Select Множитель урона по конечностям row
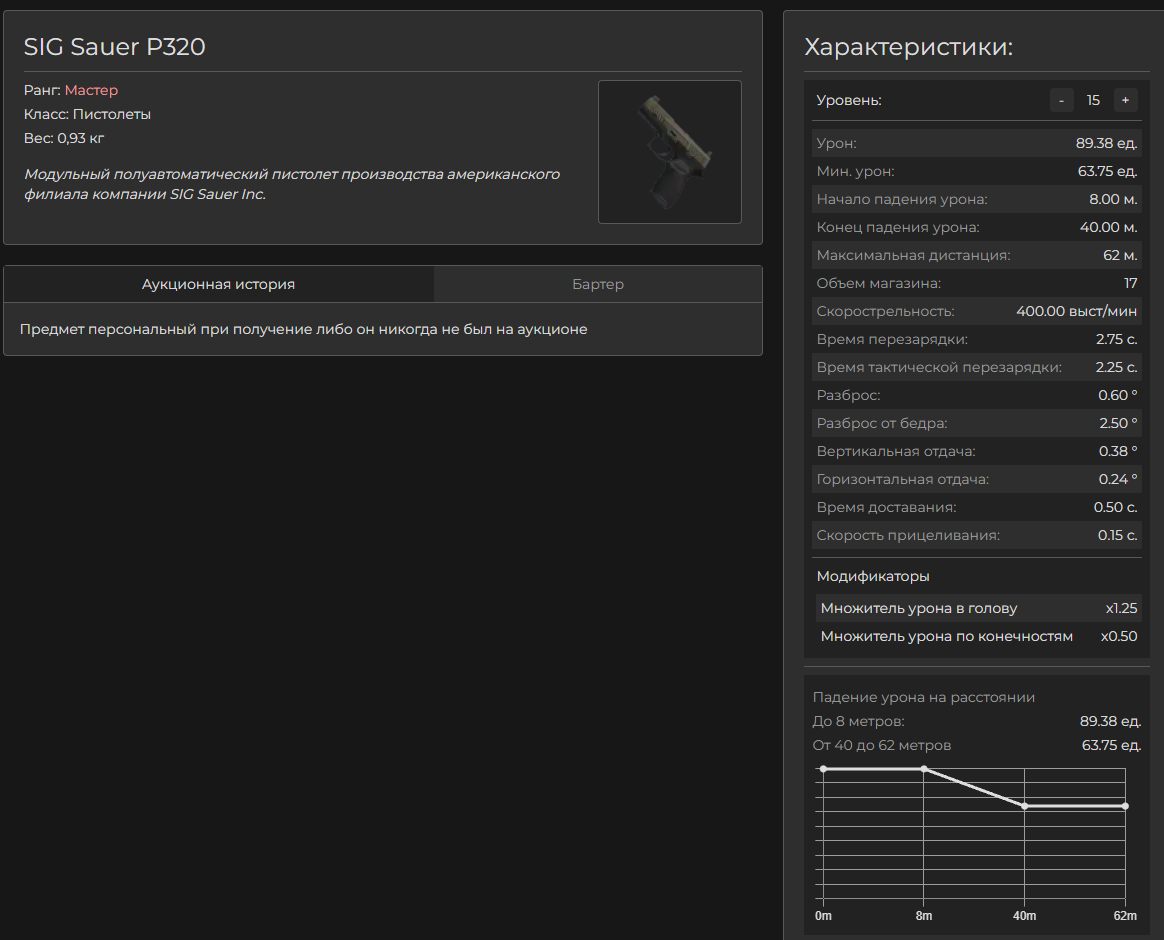Image resolution: width=1164 pixels, height=940 pixels. pyautogui.click(x=978, y=636)
